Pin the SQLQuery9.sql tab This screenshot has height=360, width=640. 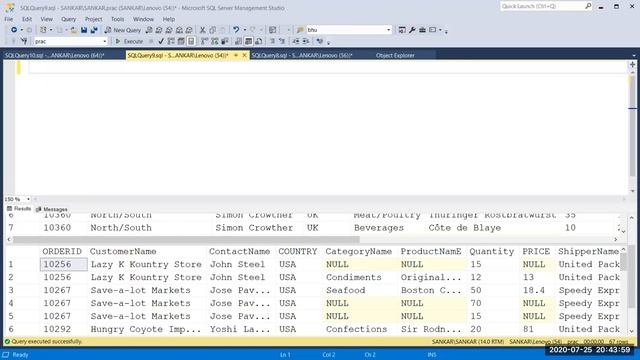[236, 55]
